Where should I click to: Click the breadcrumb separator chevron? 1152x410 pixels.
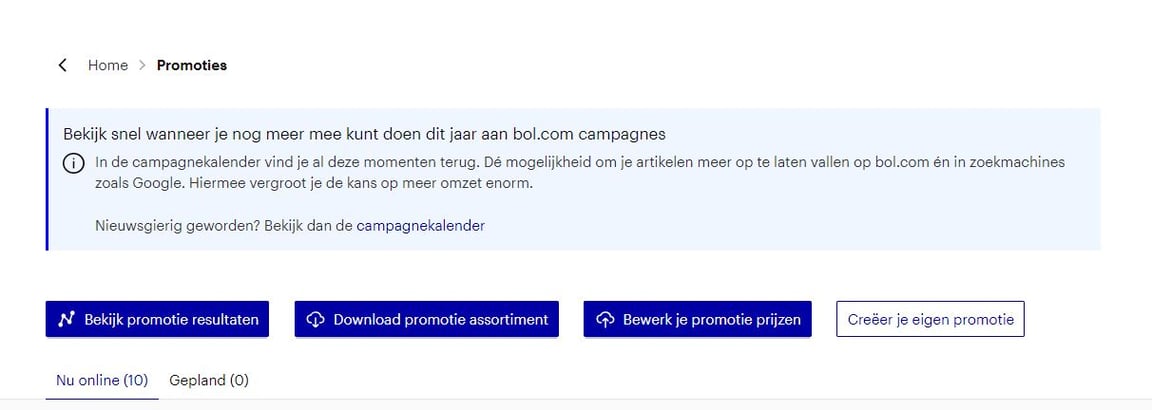point(142,65)
